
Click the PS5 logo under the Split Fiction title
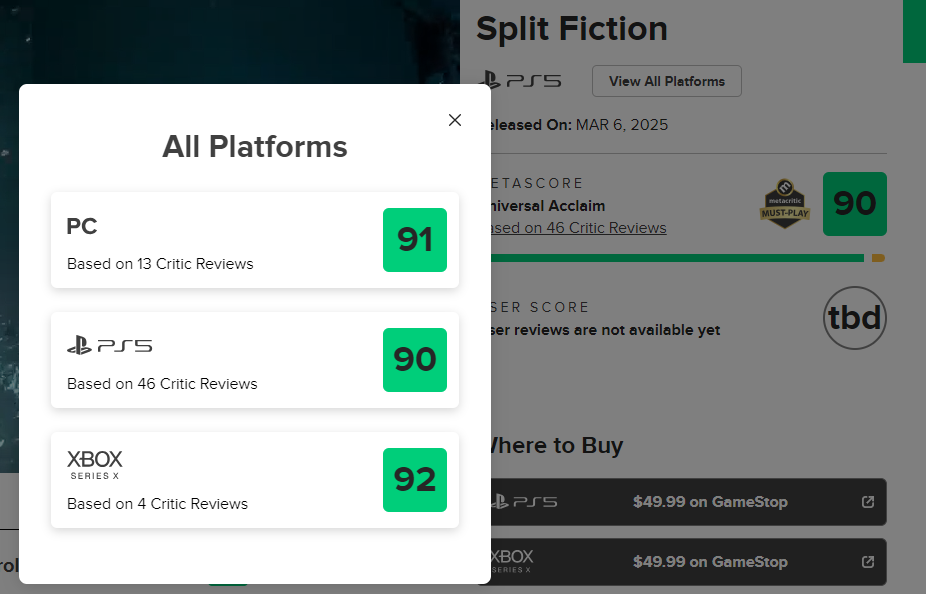coord(521,81)
